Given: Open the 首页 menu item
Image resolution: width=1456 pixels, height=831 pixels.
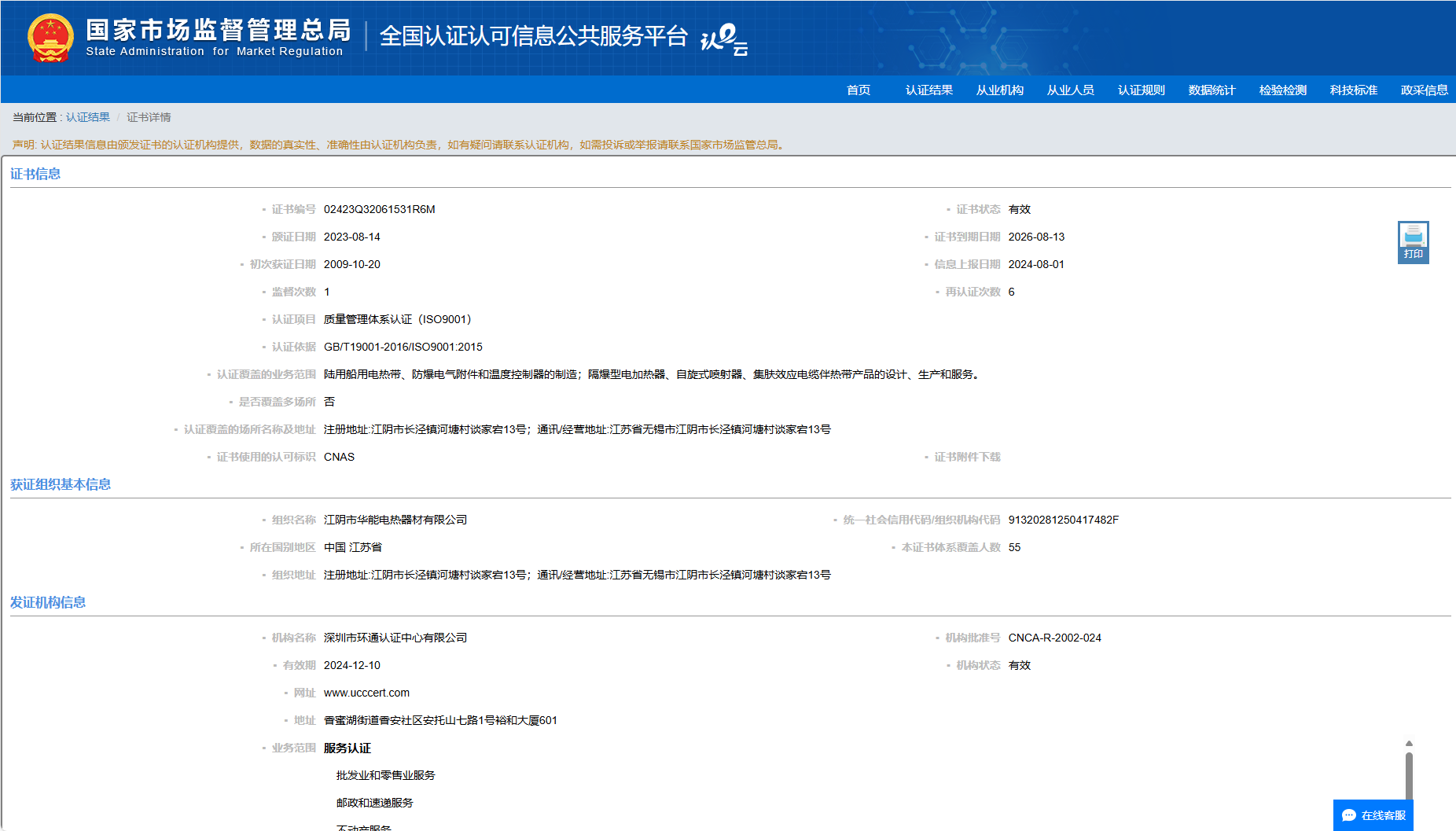Looking at the screenshot, I should click(859, 90).
